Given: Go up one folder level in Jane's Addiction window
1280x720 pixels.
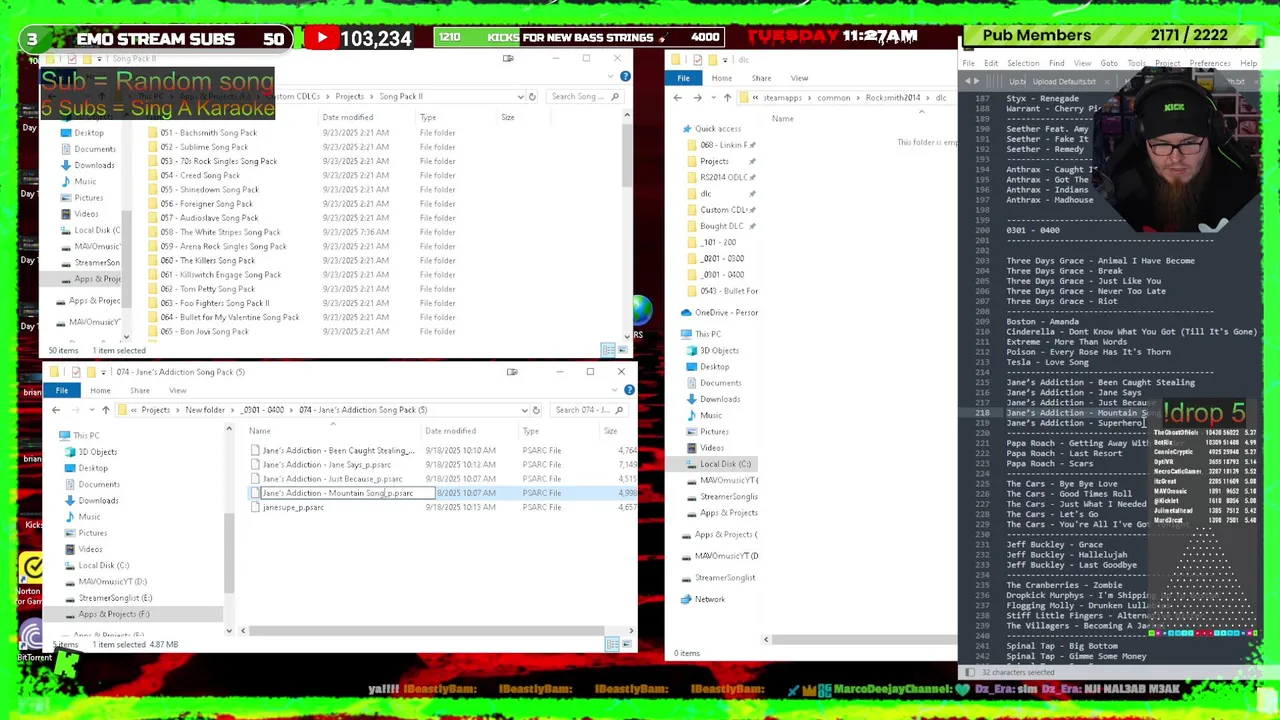Looking at the screenshot, I should (x=105, y=410).
